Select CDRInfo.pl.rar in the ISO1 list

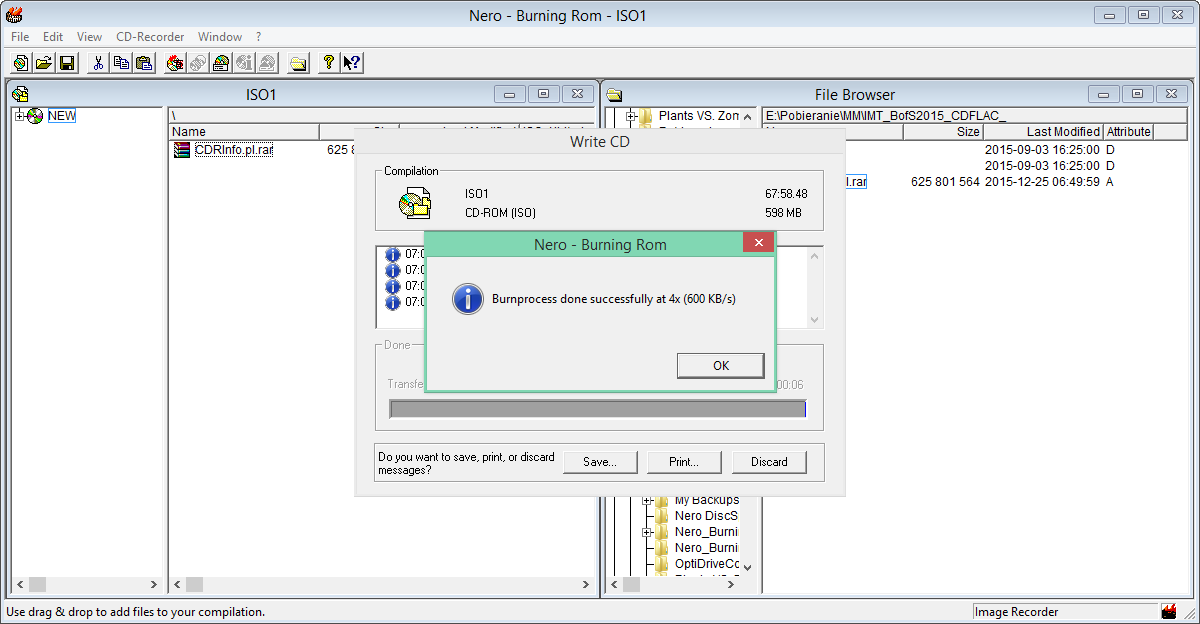[234, 150]
